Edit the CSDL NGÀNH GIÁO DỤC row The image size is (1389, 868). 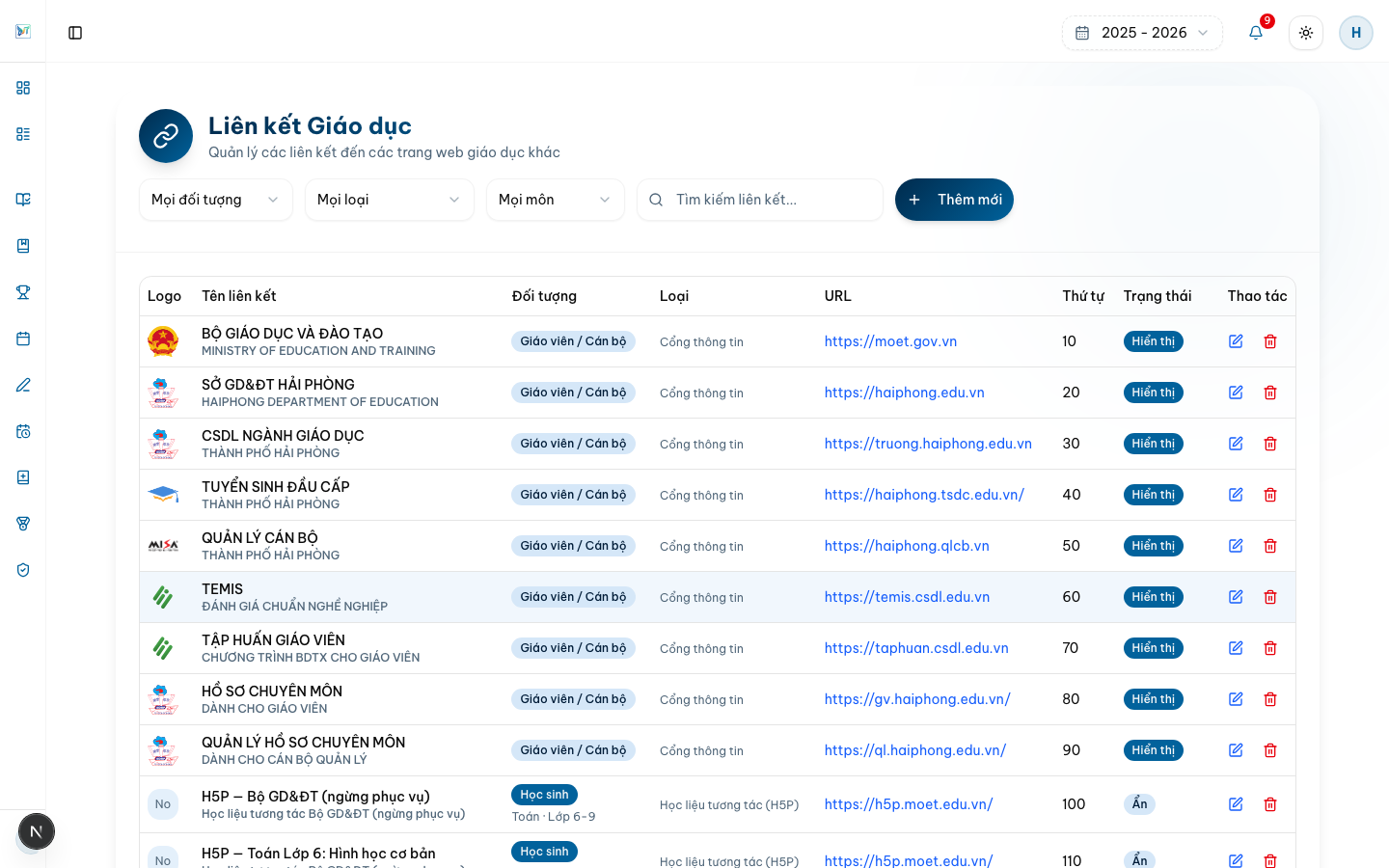pos(1236,444)
